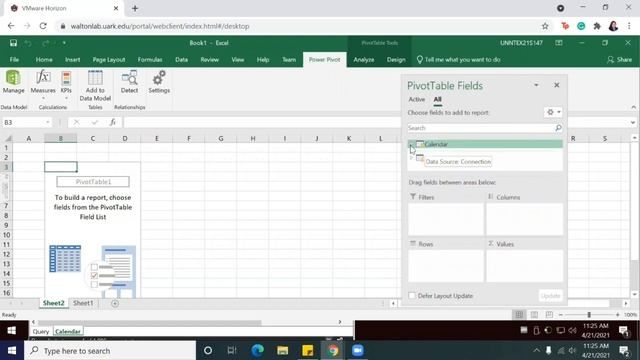The image size is (640, 360).
Task: Switch to Page Layout view icon
Action: point(534,315)
